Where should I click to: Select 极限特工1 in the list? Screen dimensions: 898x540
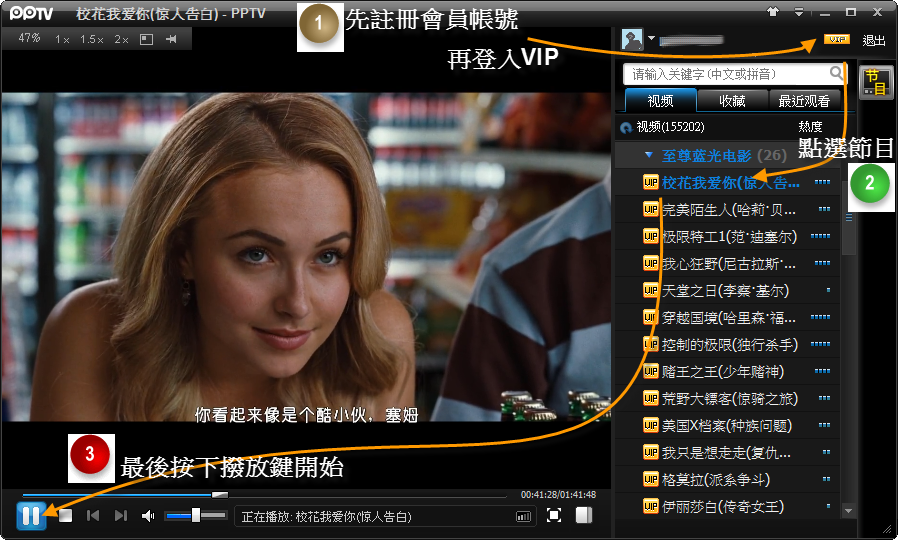(x=729, y=236)
